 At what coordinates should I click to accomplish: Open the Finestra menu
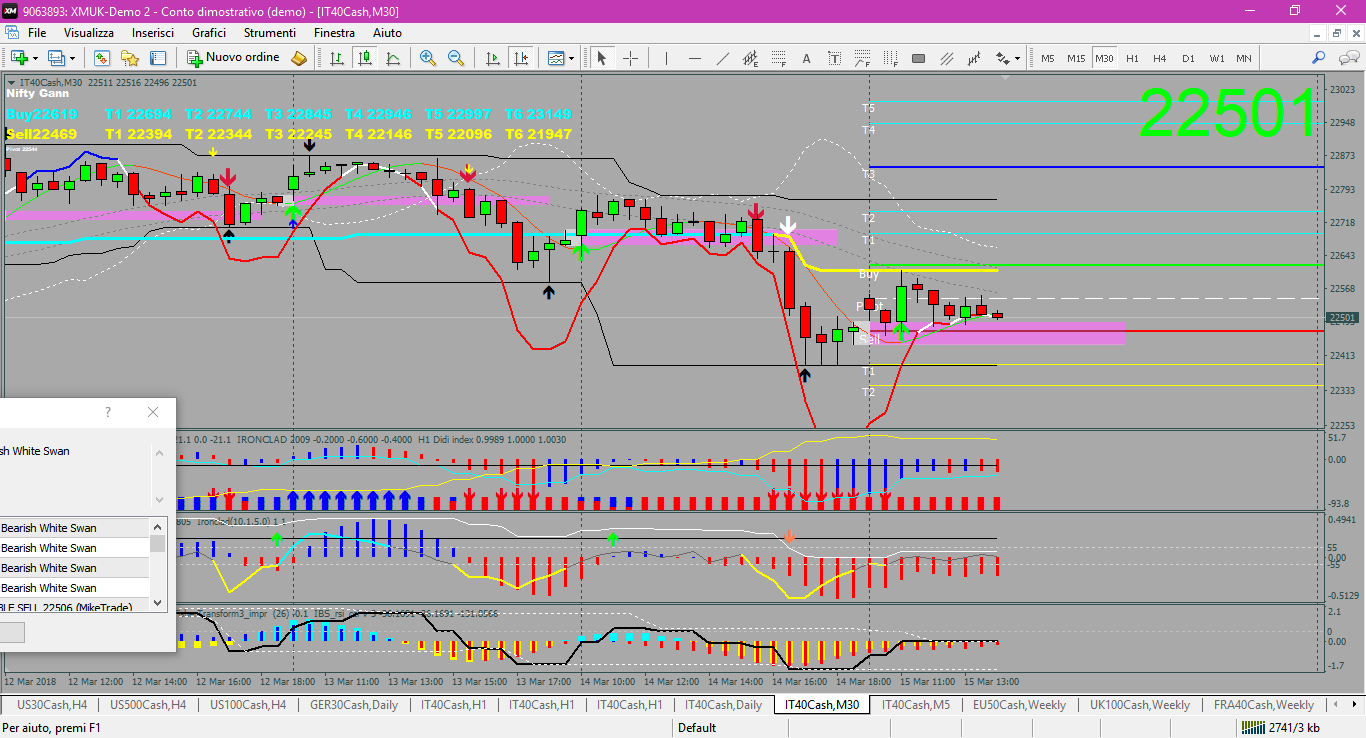pos(334,33)
